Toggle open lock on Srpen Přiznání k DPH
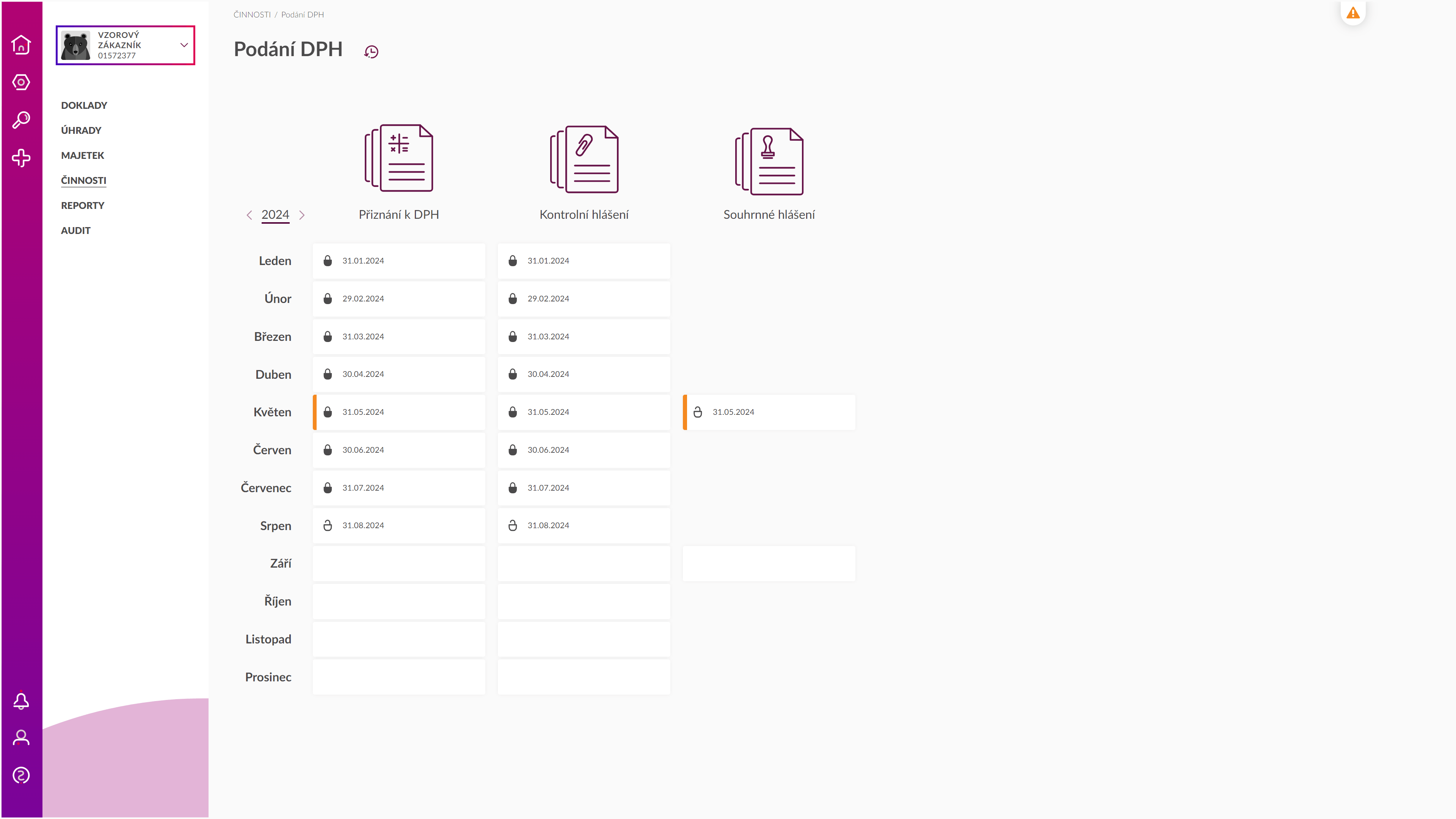Viewport: 1456px width, 819px height. [x=327, y=526]
